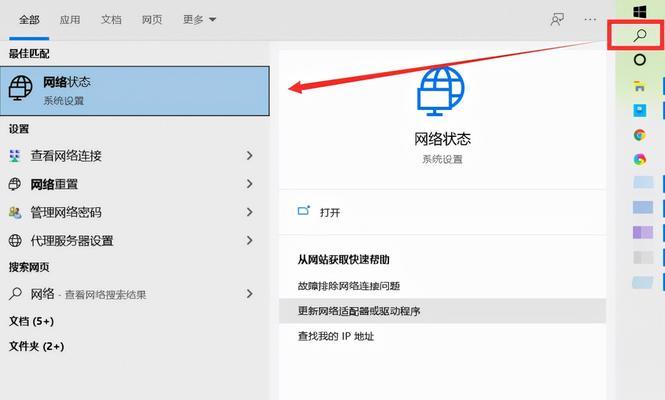Open File Explorer from the taskbar
Image resolution: width=665 pixels, height=400 pixels.
tap(640, 86)
